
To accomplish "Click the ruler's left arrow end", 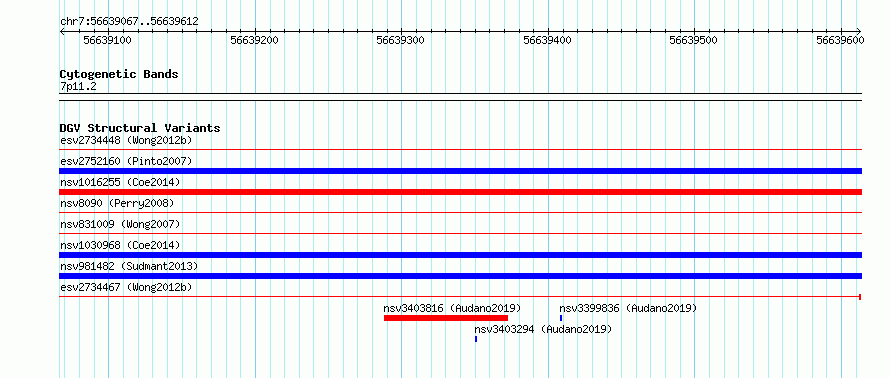I will [x=62, y=32].
